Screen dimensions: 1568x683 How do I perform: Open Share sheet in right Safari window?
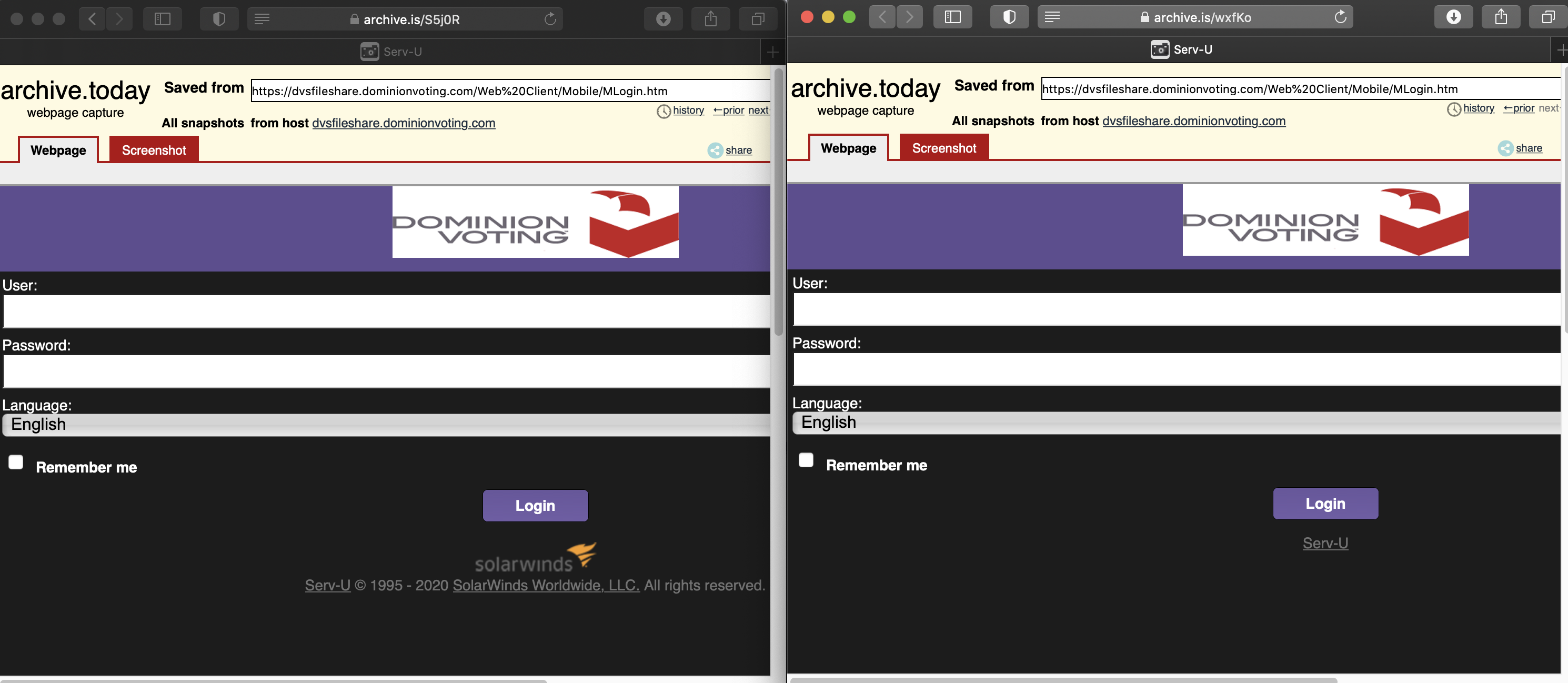click(x=1501, y=17)
